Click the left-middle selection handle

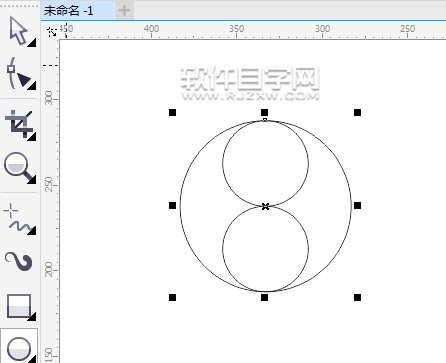click(172, 205)
